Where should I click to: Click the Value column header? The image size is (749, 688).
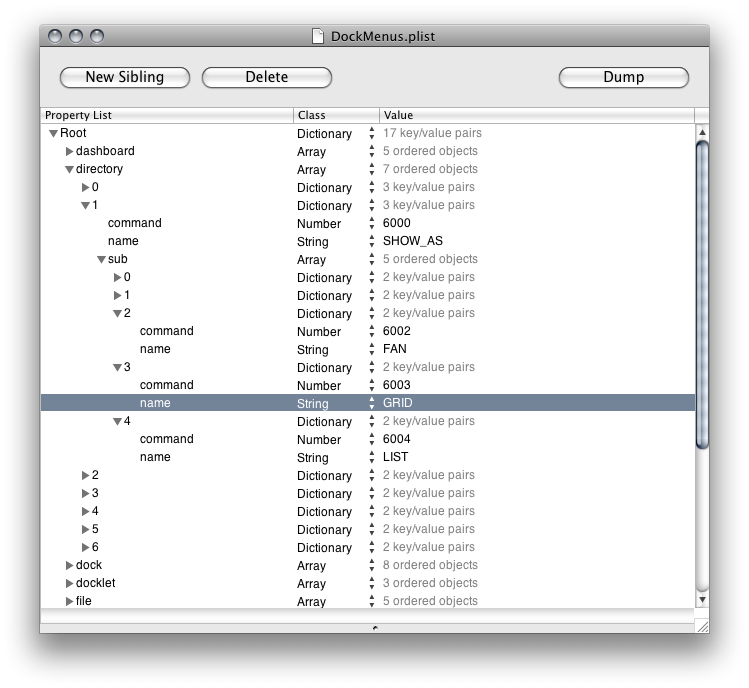pyautogui.click(x=537, y=115)
